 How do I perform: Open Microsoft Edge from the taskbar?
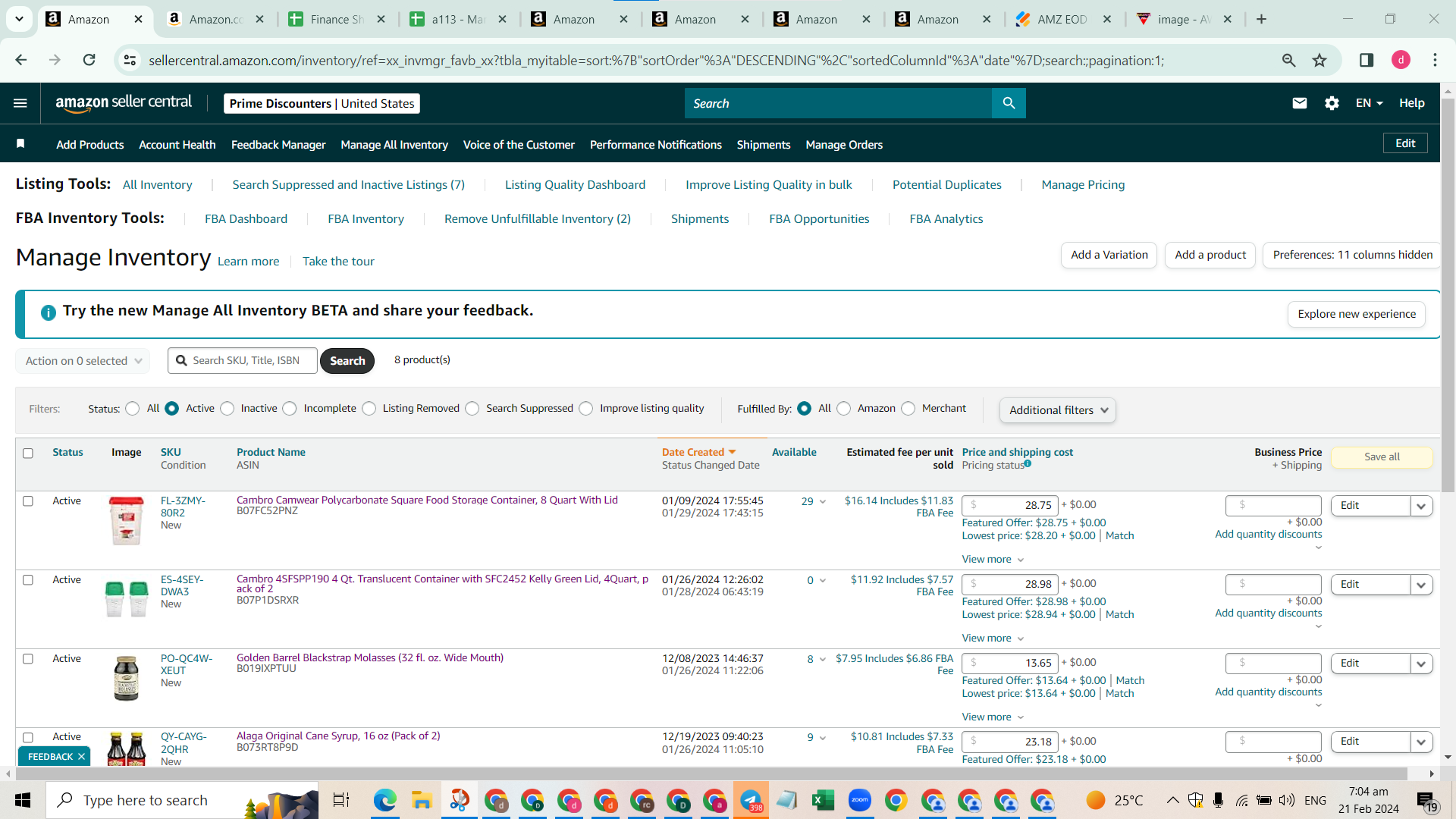click(384, 800)
